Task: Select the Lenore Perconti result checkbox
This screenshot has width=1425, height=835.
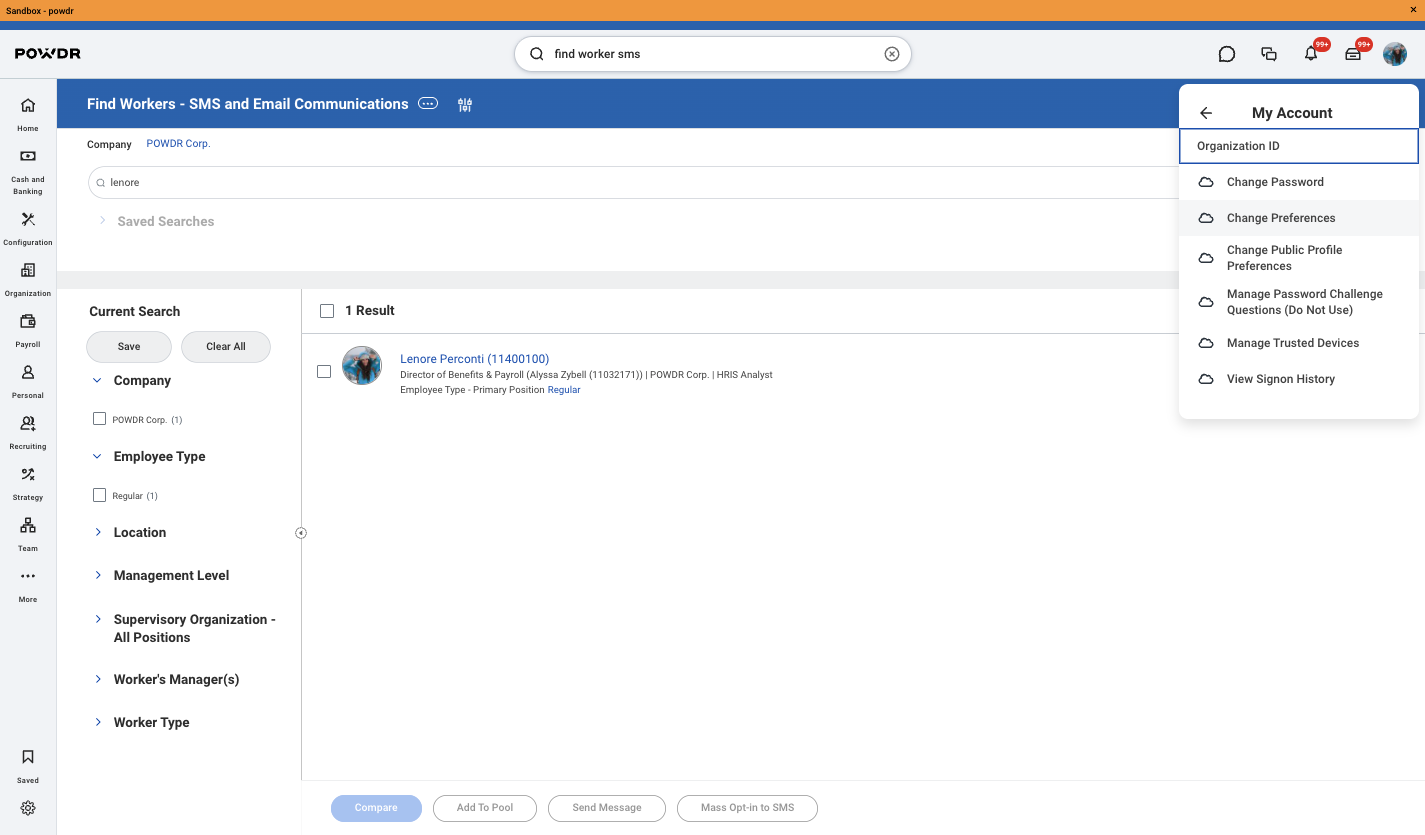Action: tap(324, 371)
